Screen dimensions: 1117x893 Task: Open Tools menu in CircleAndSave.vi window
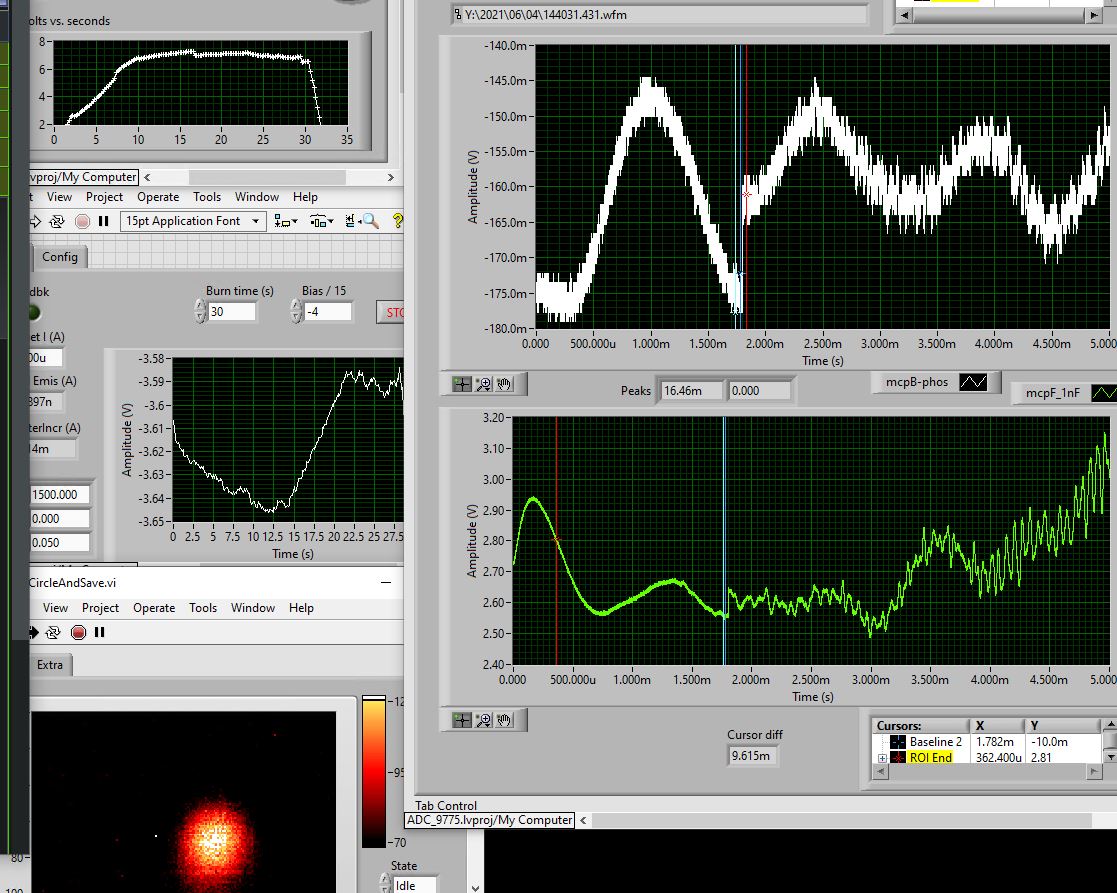[203, 608]
